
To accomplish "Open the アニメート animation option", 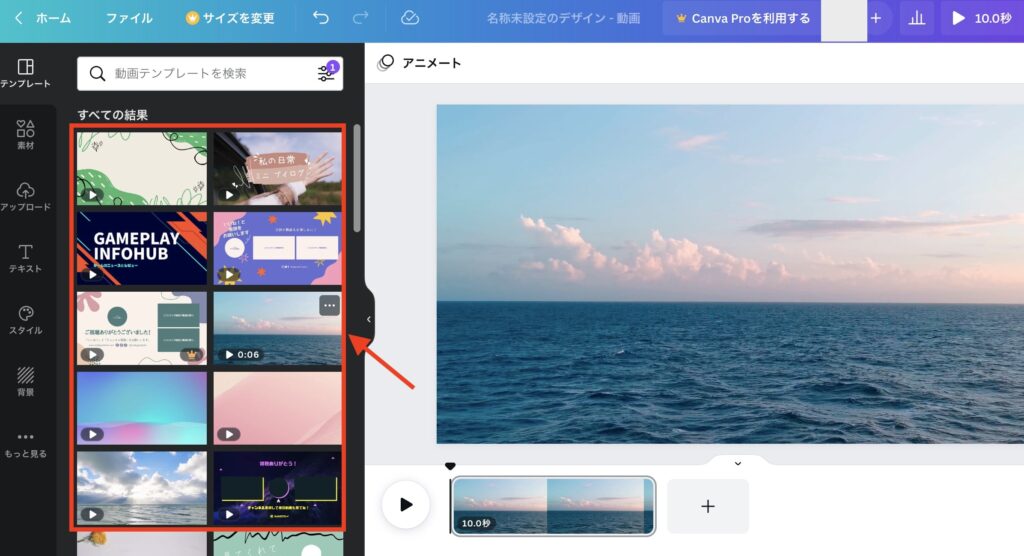I will pyautogui.click(x=419, y=63).
